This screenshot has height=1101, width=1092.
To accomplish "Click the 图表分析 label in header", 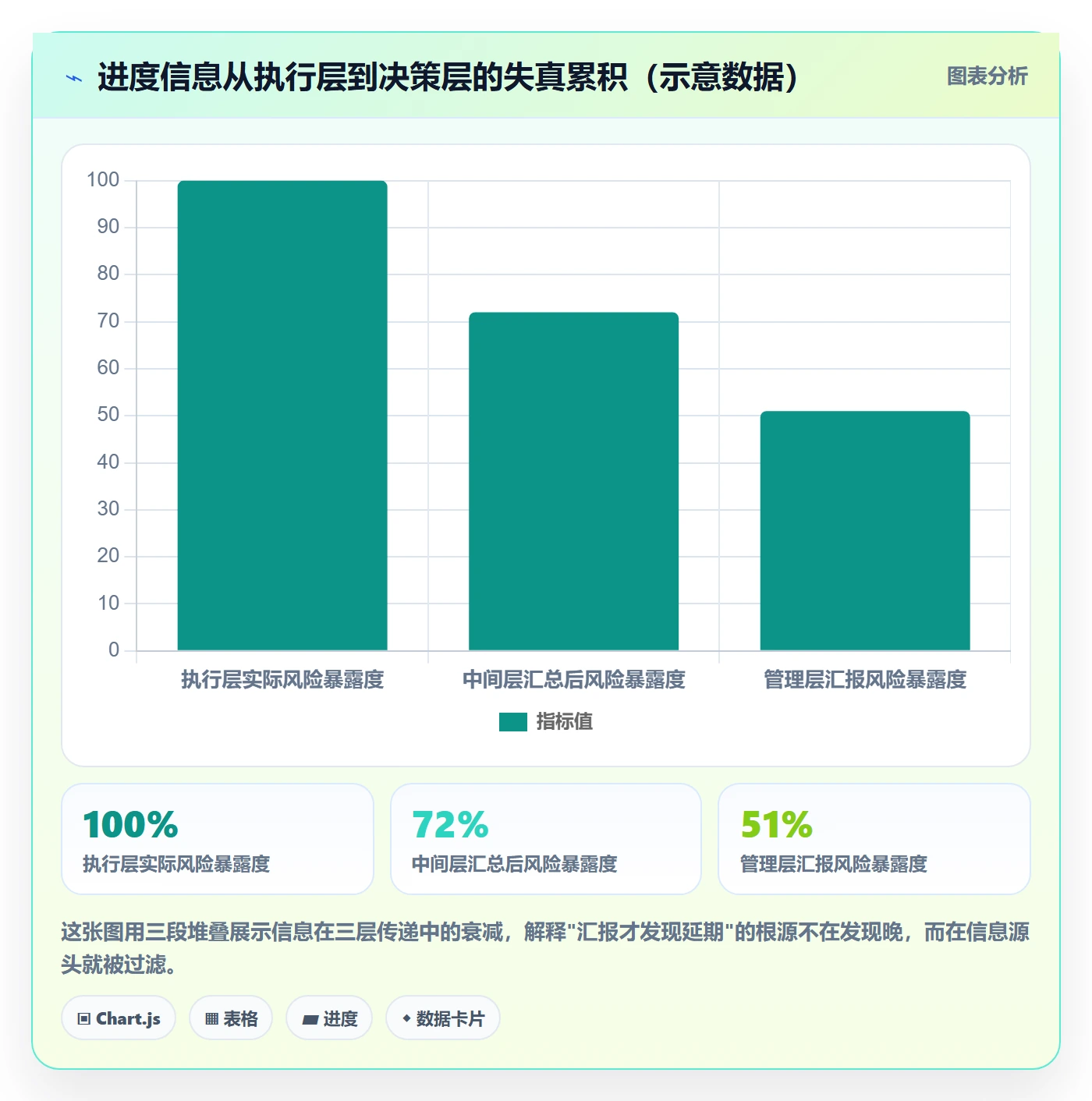I will 987,76.
